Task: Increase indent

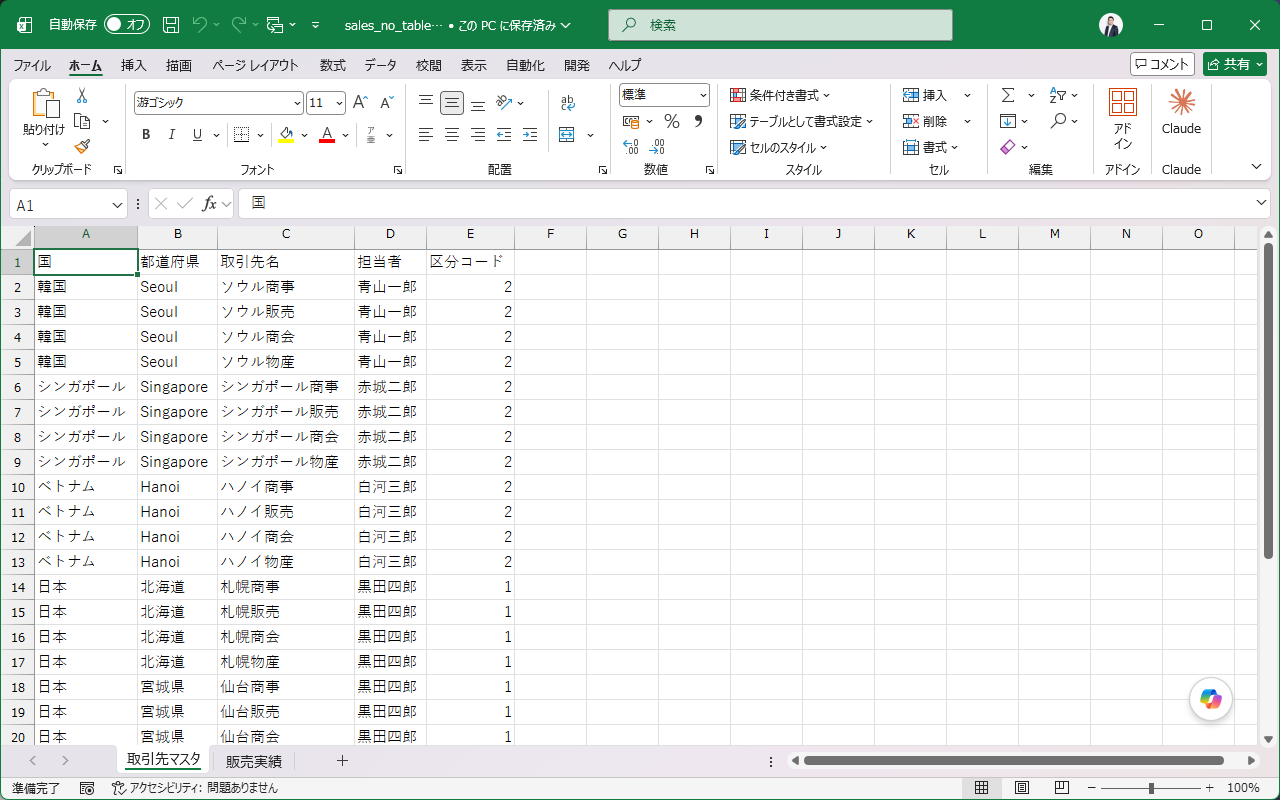Action: (x=530, y=134)
